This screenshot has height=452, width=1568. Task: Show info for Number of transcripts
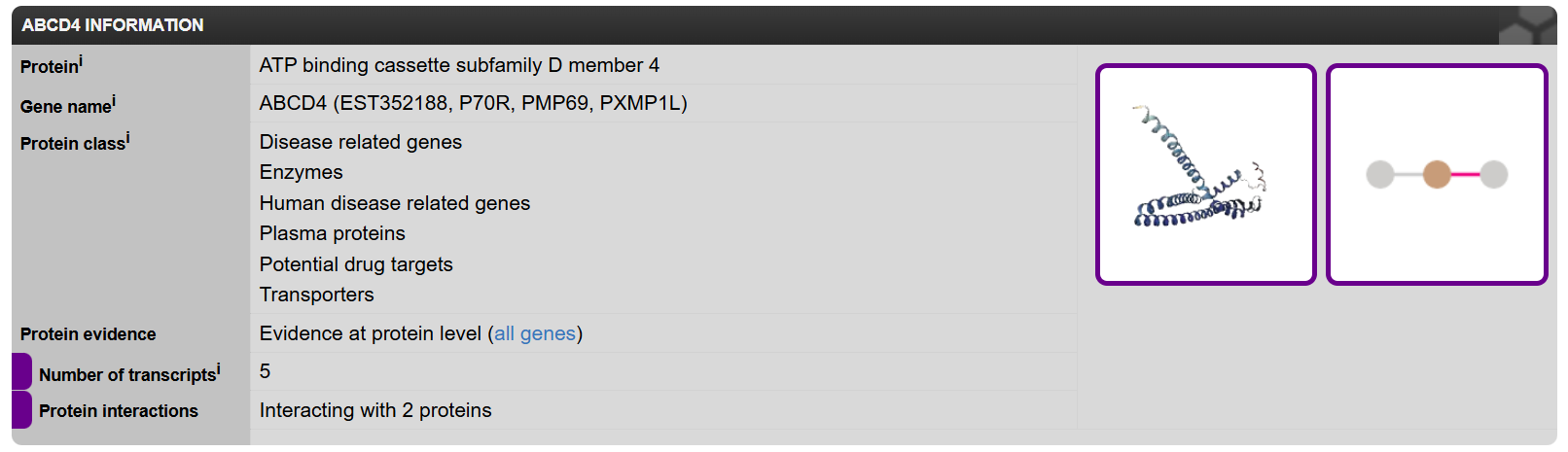219,369
